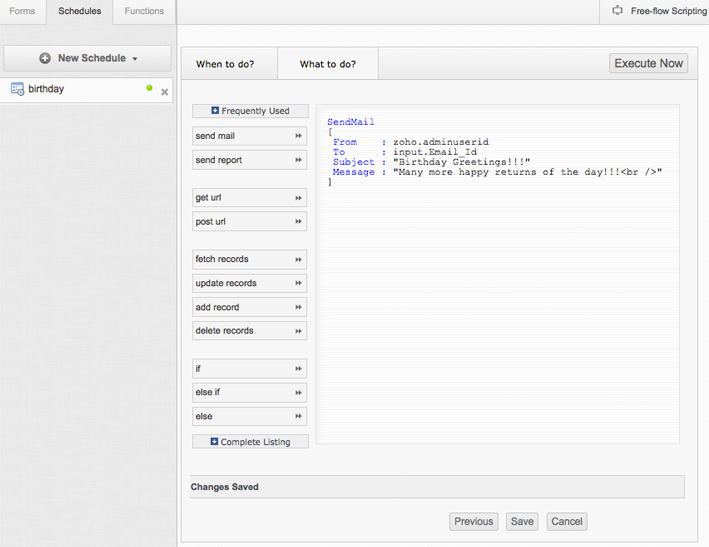
Task: Click the plus icon on New Schedule
Action: point(45,58)
